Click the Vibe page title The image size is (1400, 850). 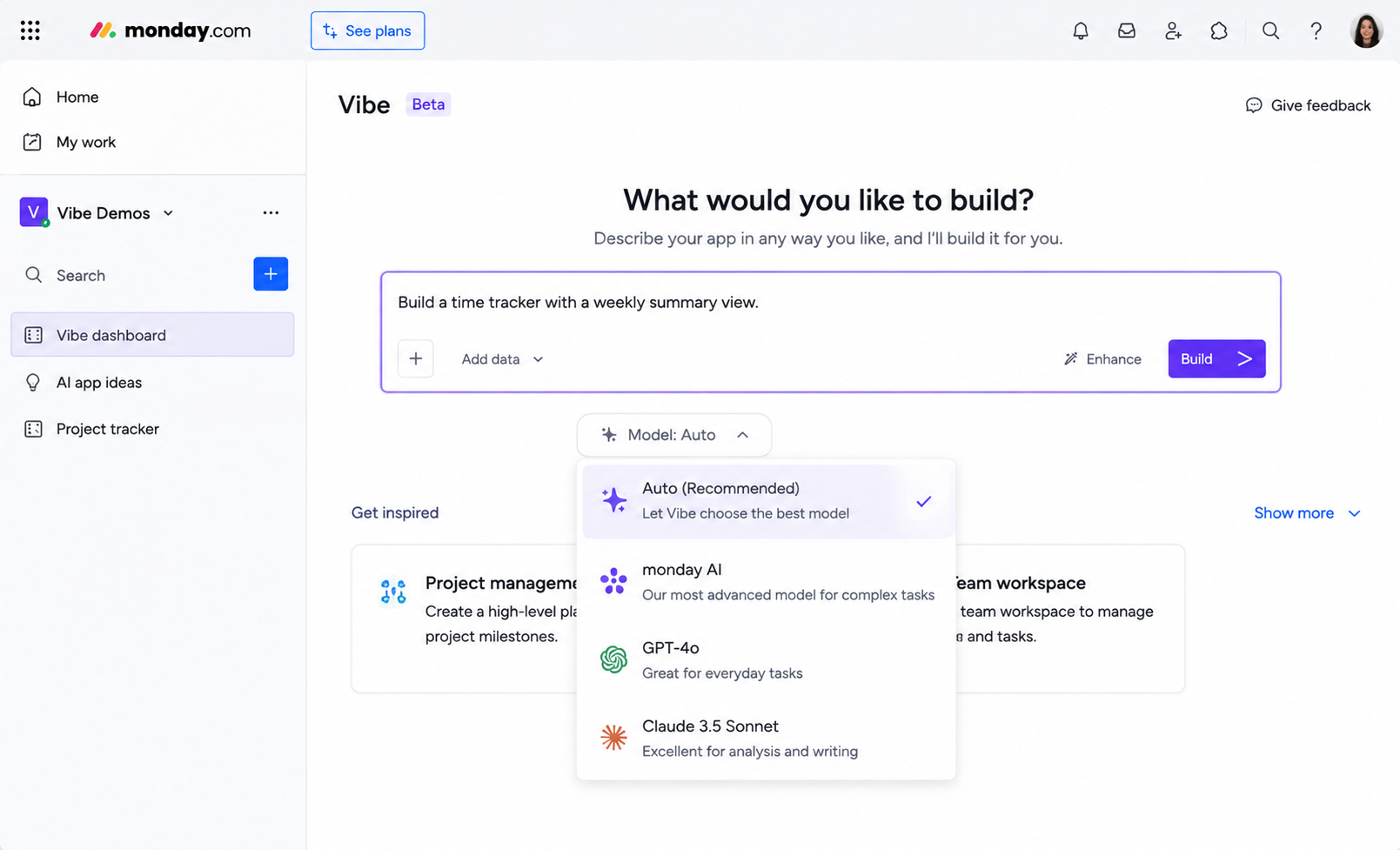tap(364, 104)
